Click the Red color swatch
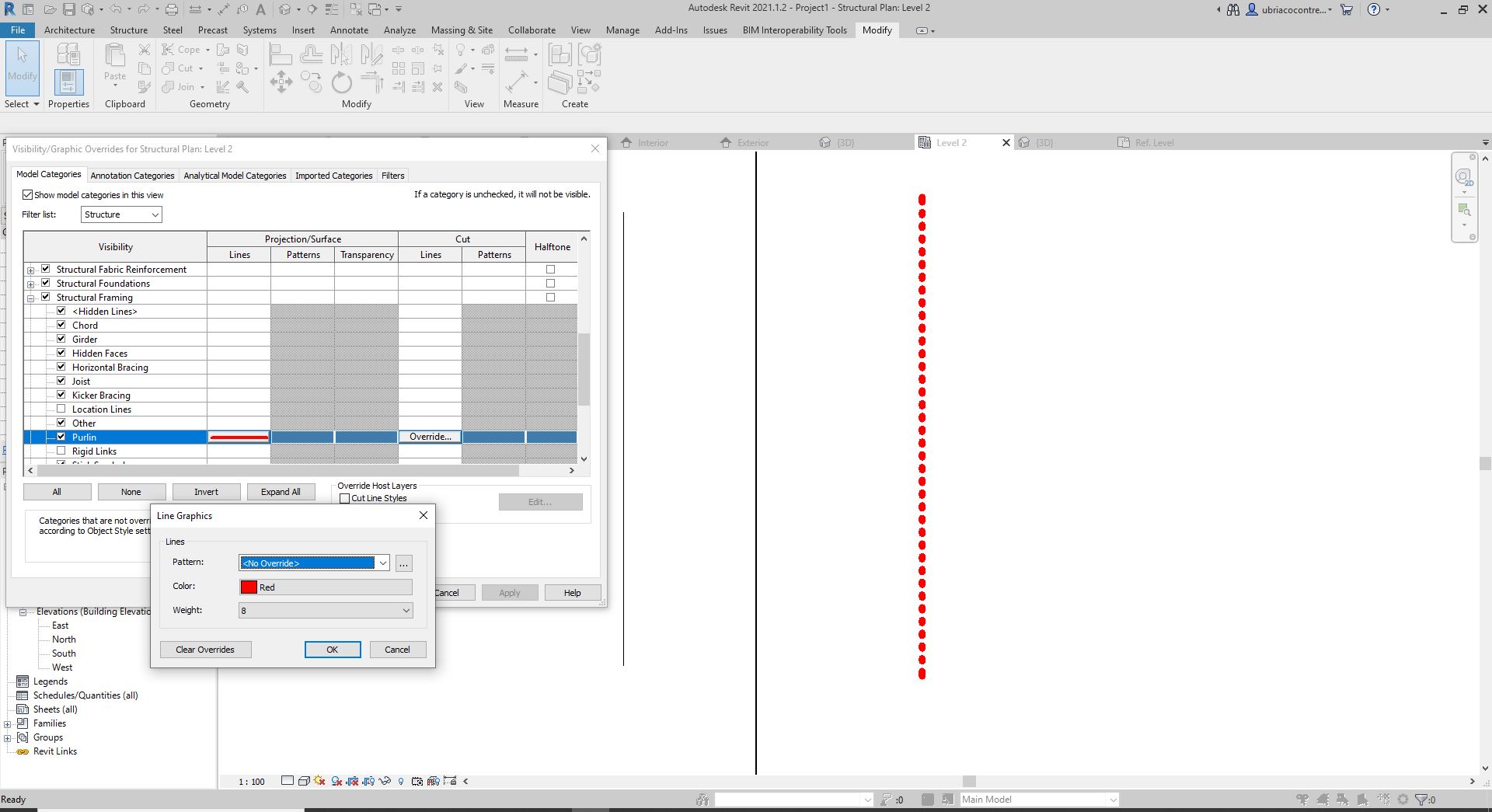The width and height of the screenshot is (1492, 812). (248, 587)
